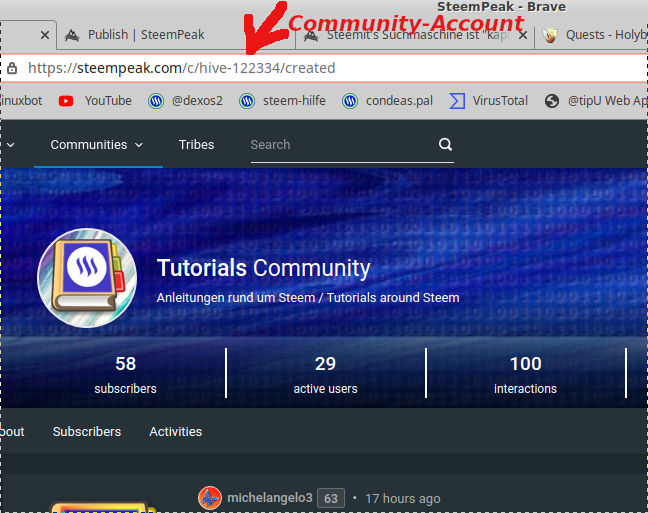Click the @tipU Web App bookmark

tap(595, 100)
